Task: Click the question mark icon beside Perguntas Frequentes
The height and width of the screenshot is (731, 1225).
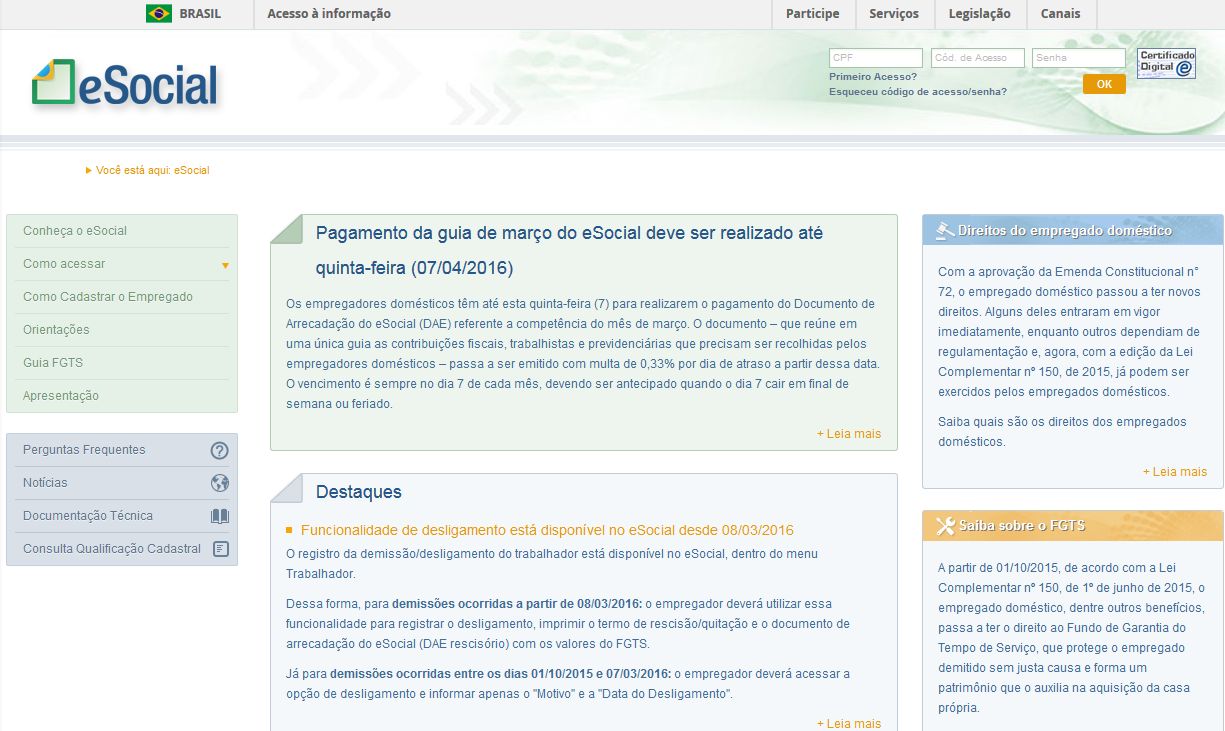Action: click(x=219, y=449)
